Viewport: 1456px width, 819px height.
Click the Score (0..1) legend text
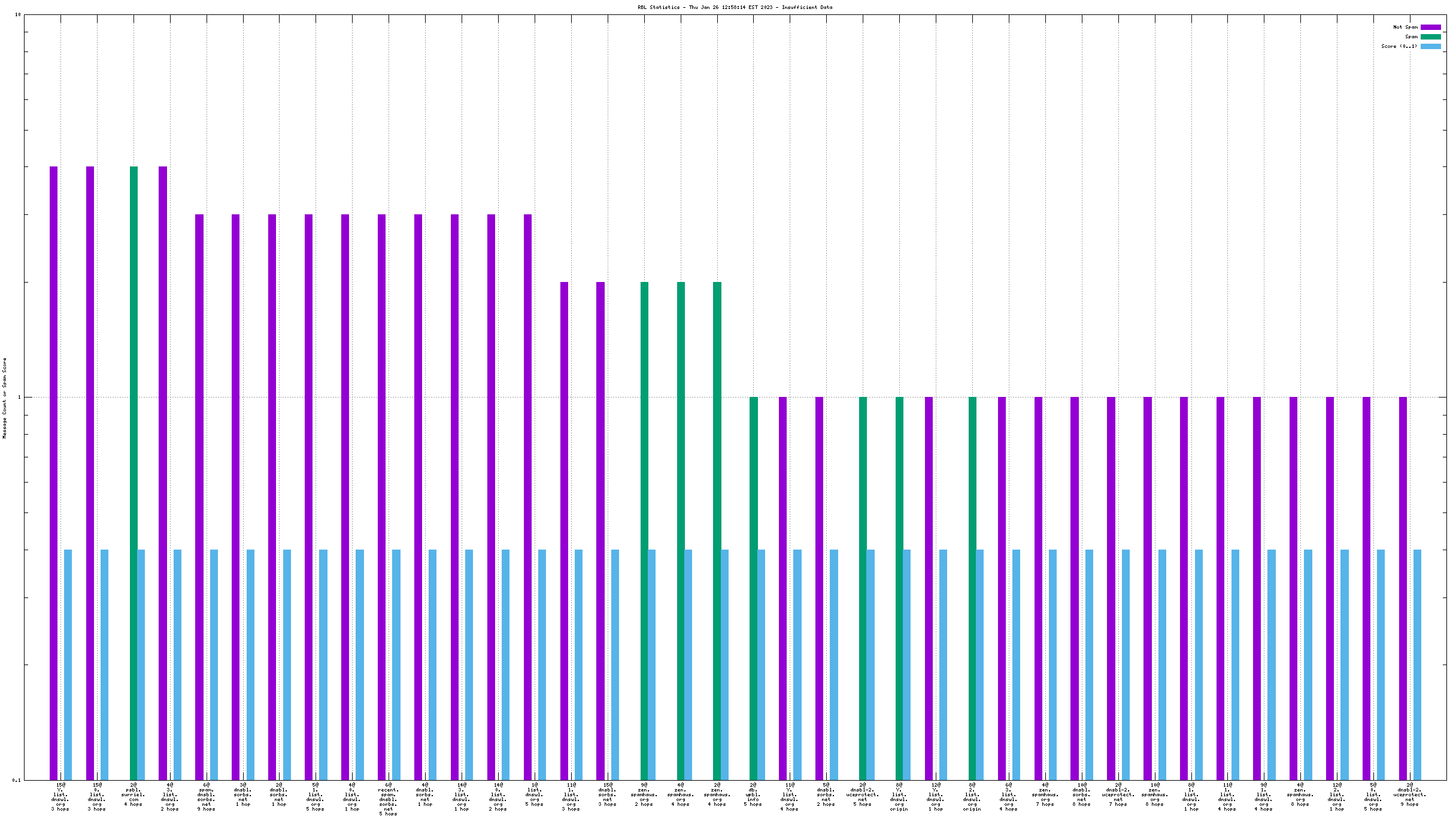pos(1399,46)
